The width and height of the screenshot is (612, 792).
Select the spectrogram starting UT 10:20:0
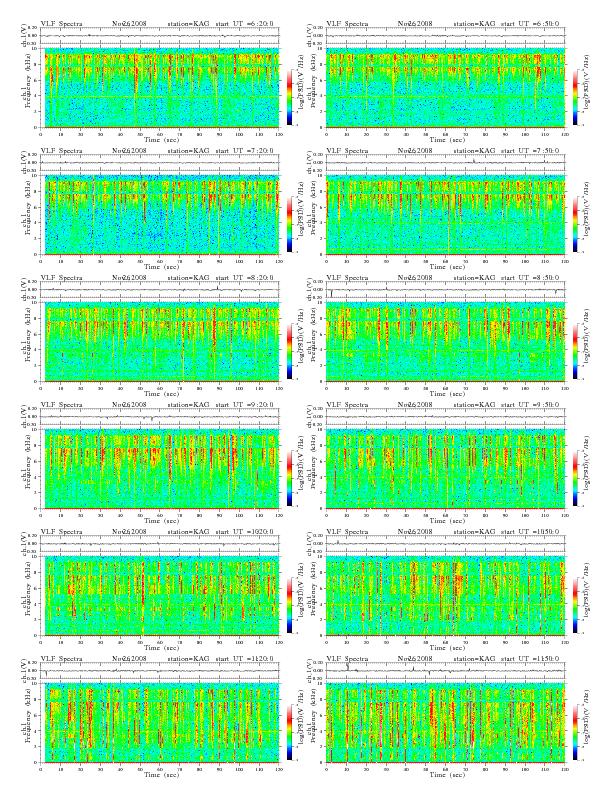160,596
